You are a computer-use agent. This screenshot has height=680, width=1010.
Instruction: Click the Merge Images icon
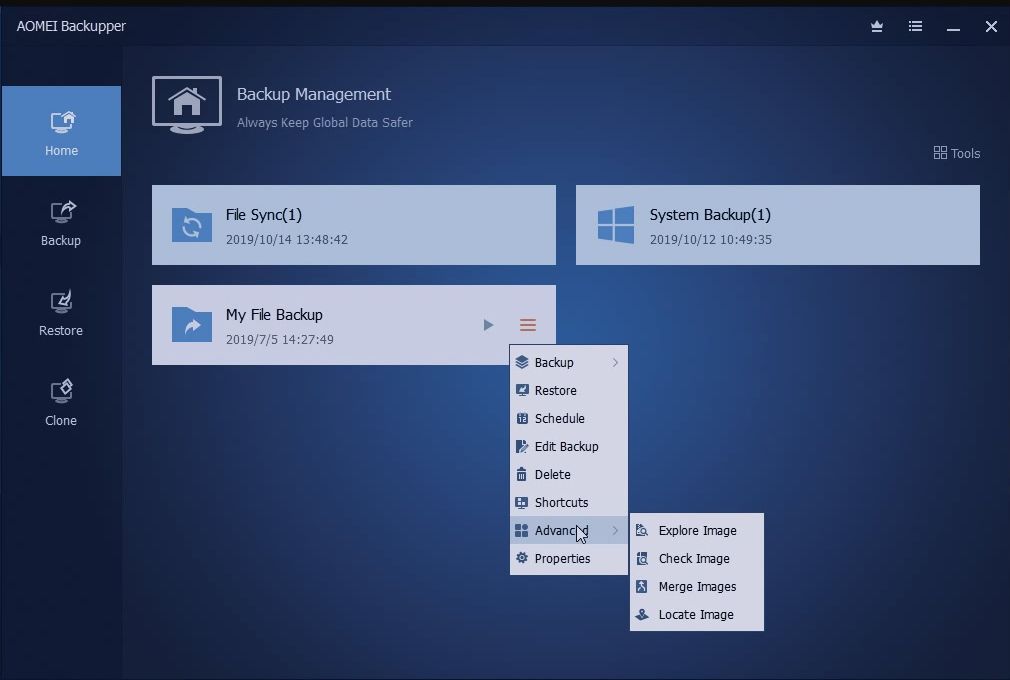click(x=642, y=587)
